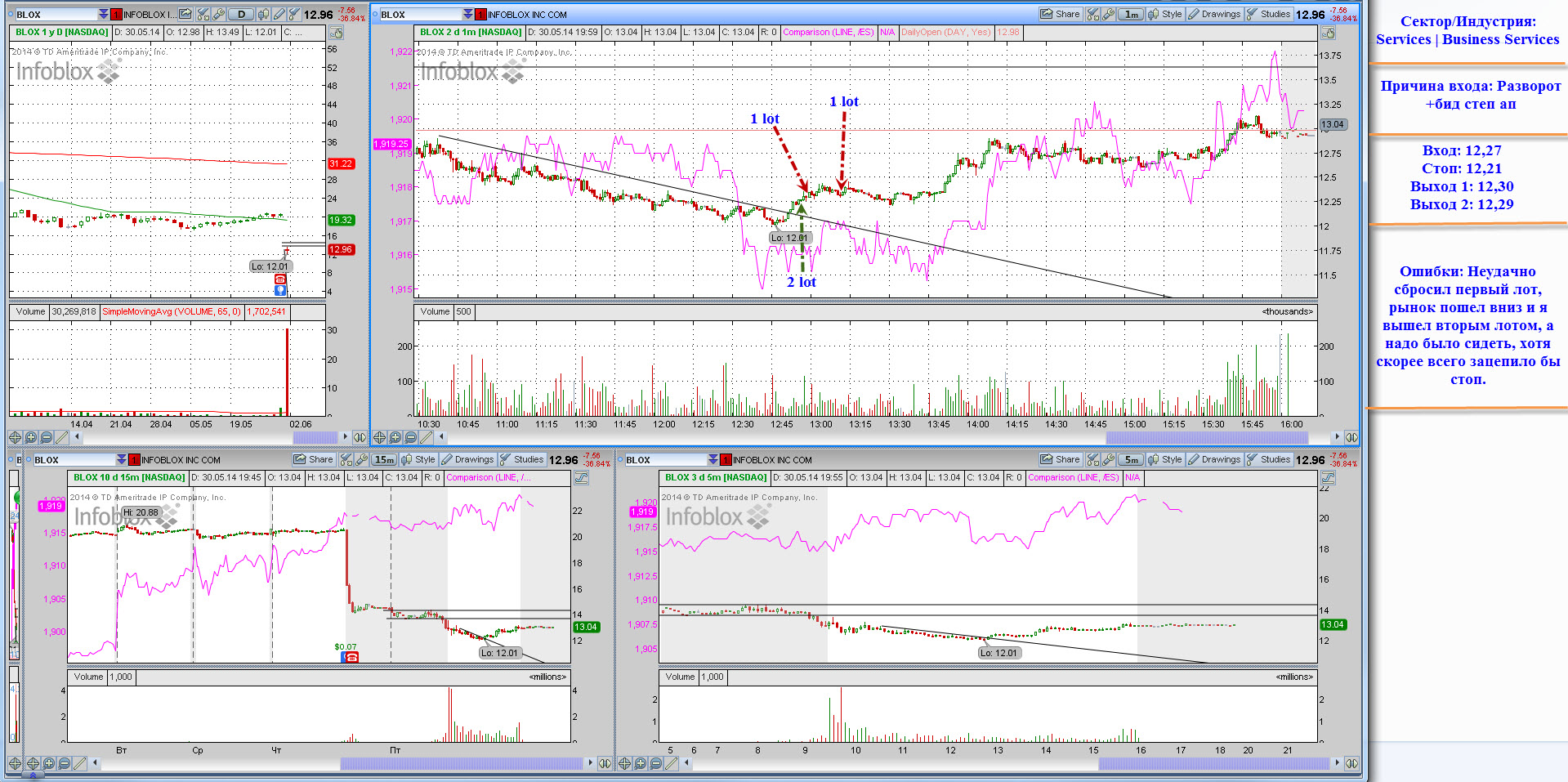
Task: Open Share menu in 15m chart
Action: 314,459
